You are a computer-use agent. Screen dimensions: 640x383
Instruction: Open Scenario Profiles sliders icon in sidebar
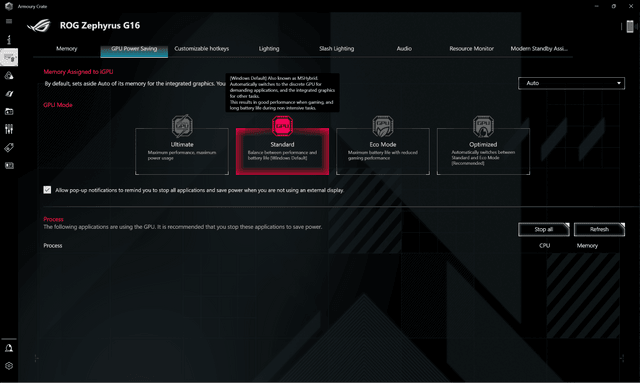9,129
